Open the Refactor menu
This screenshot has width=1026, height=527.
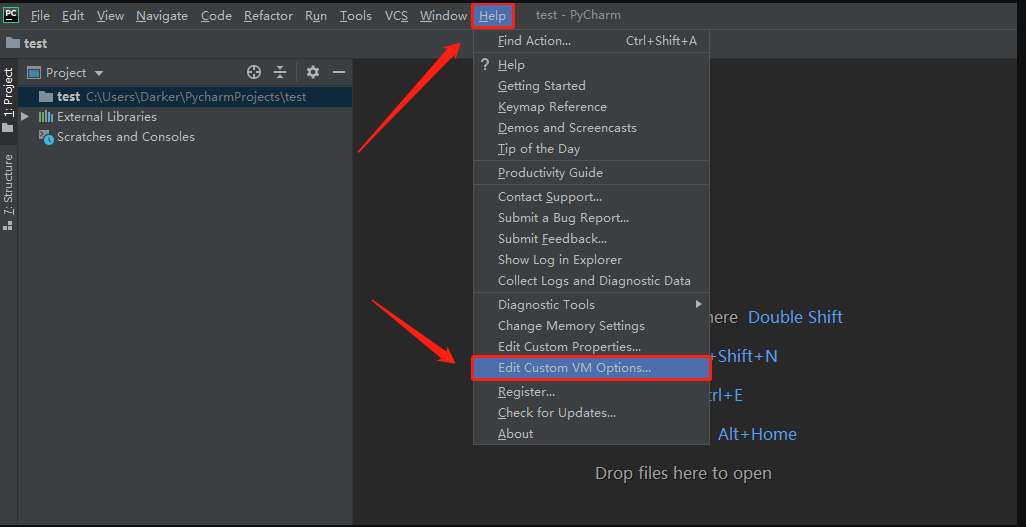[268, 16]
